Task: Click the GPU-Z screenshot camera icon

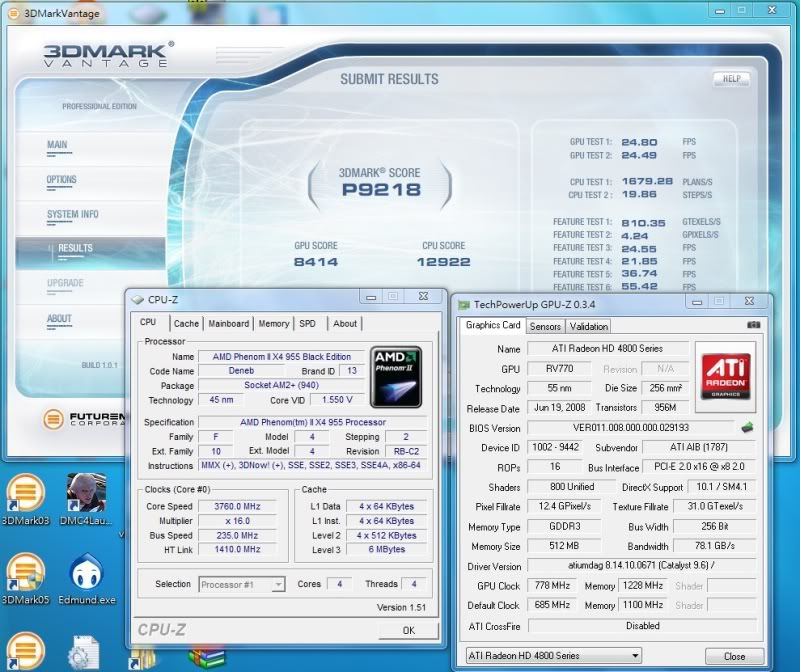Action: point(754,325)
